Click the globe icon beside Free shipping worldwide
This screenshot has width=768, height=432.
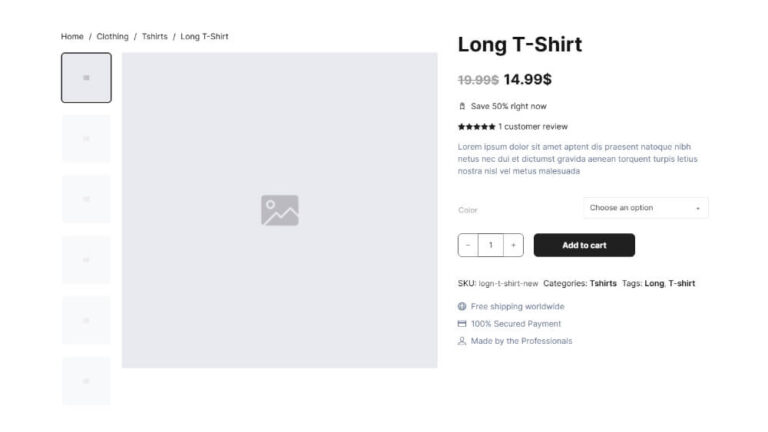point(462,307)
